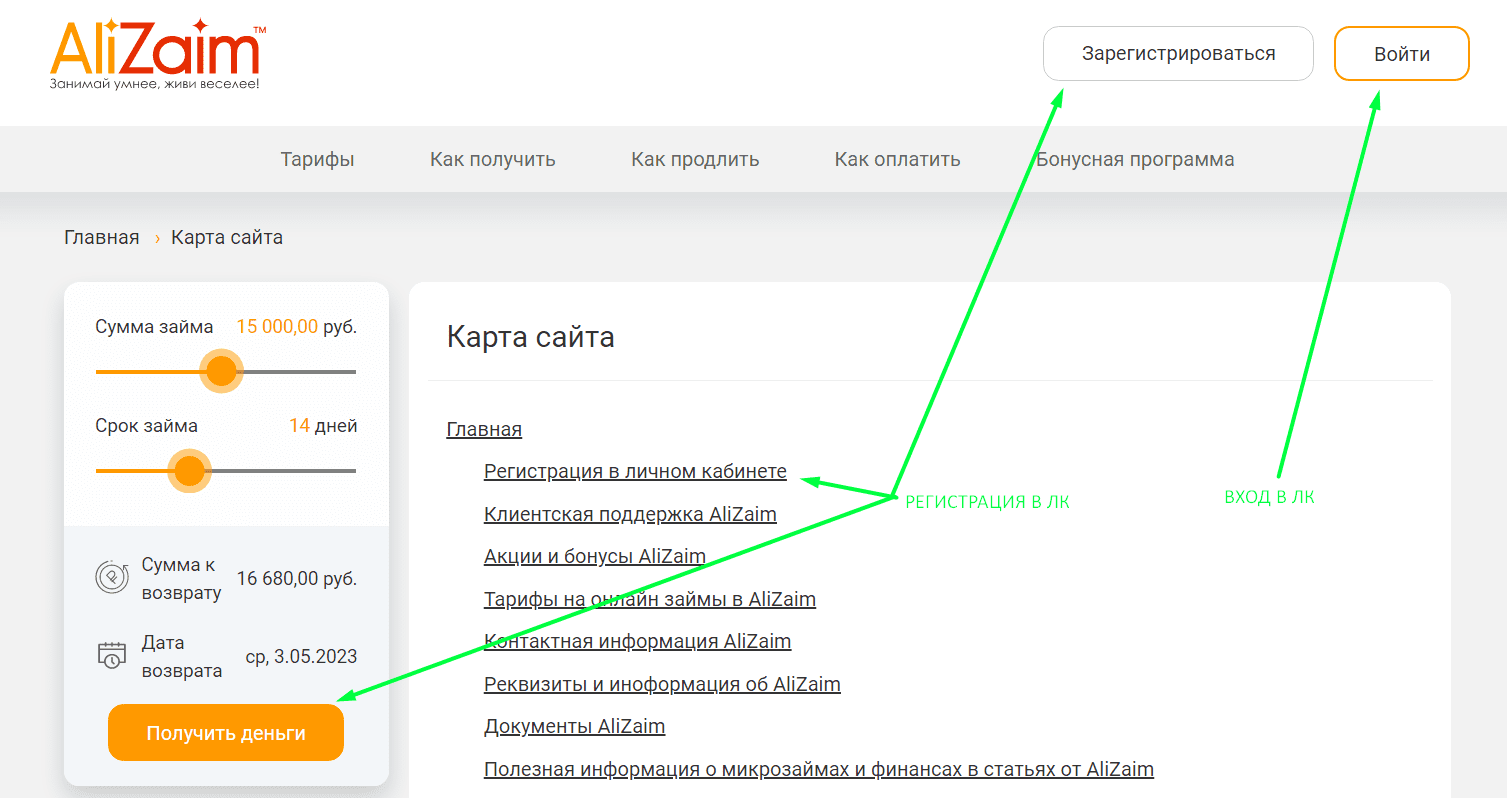The width and height of the screenshot is (1507, 798).
Task: Click the 15 000,00 loan amount value
Action: (x=277, y=327)
